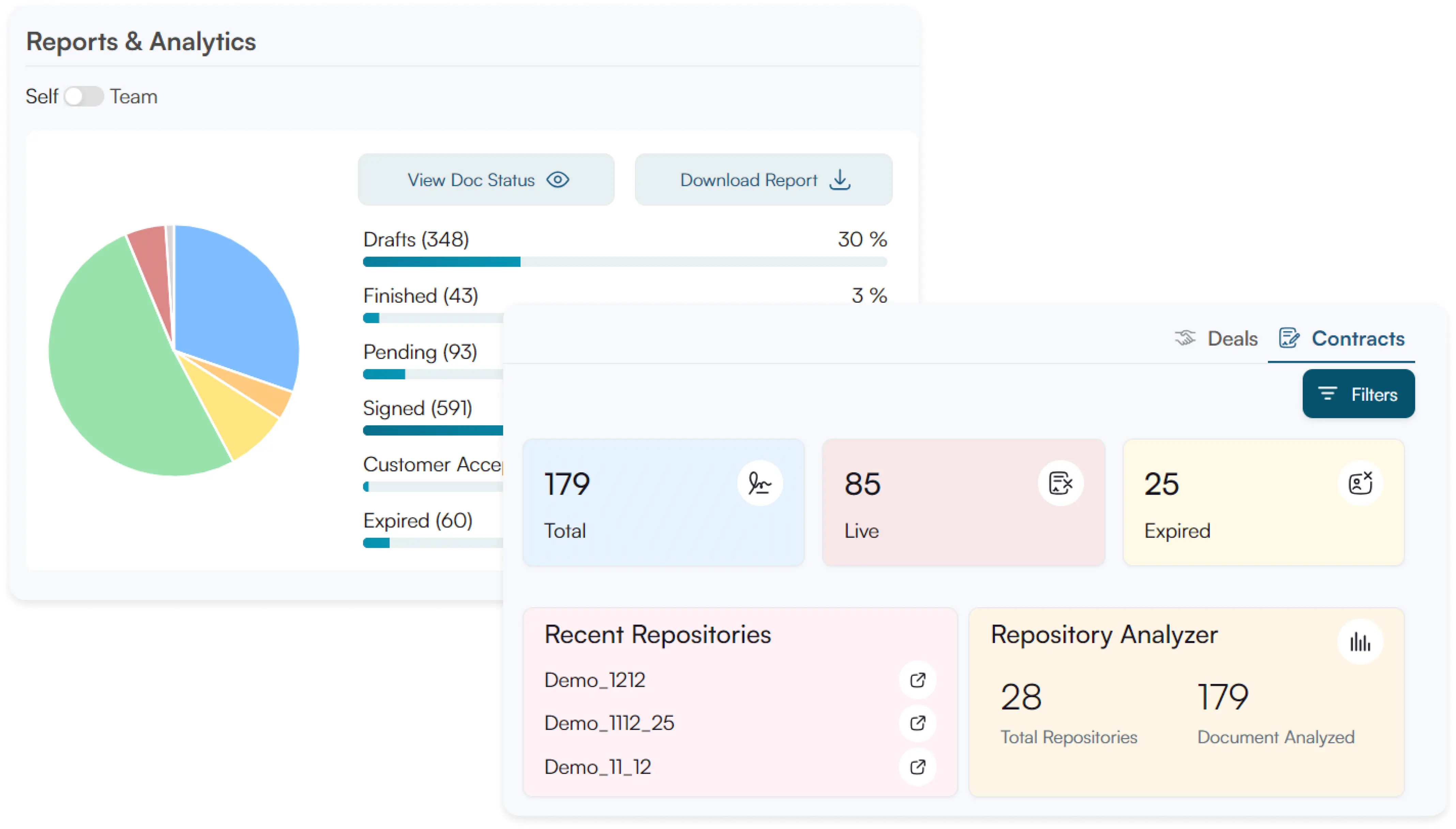Viewport: 1456px width, 829px height.
Task: Click the filter icon inside Filters button
Action: click(x=1329, y=394)
